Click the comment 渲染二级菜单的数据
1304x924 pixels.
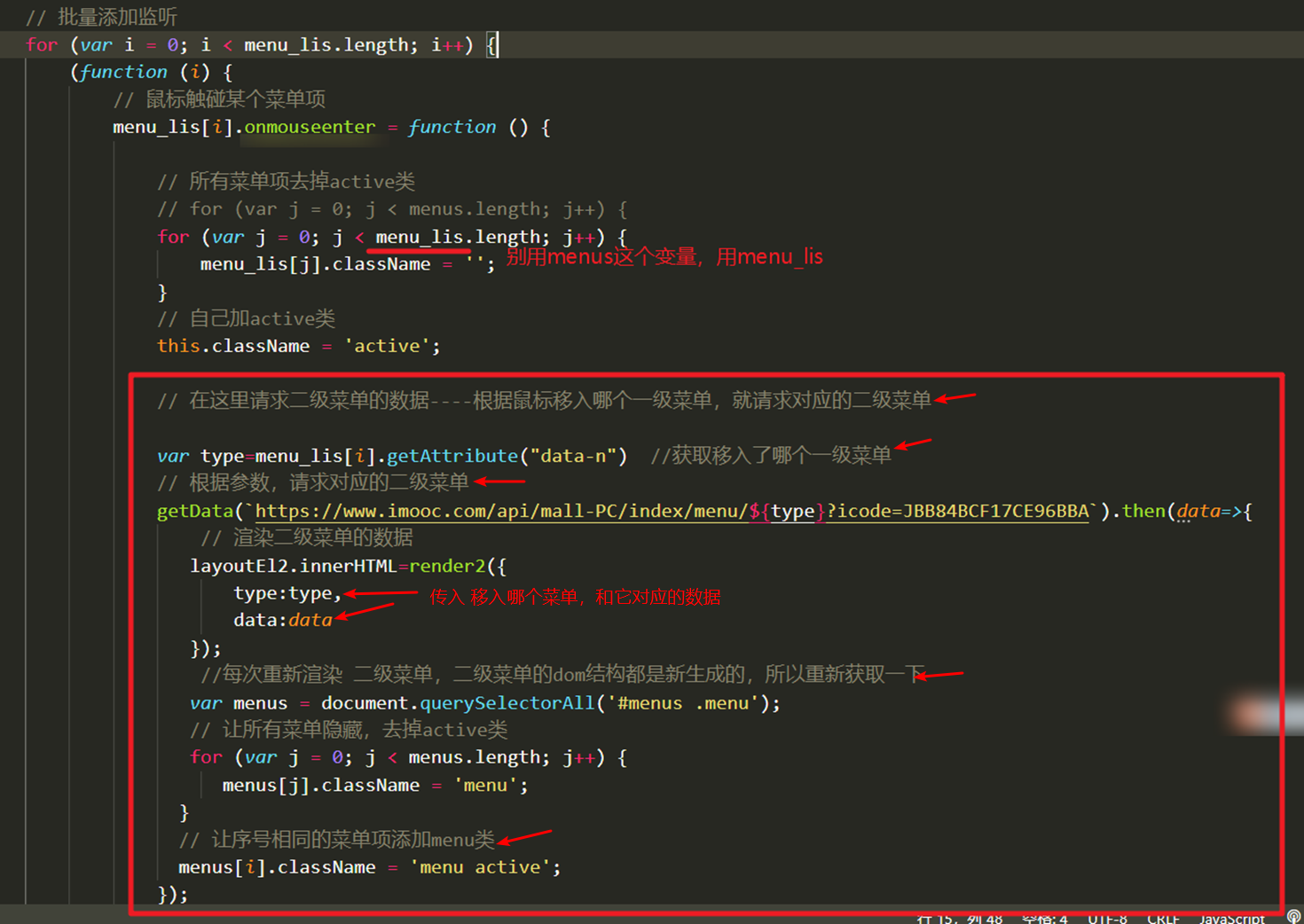[x=307, y=537]
